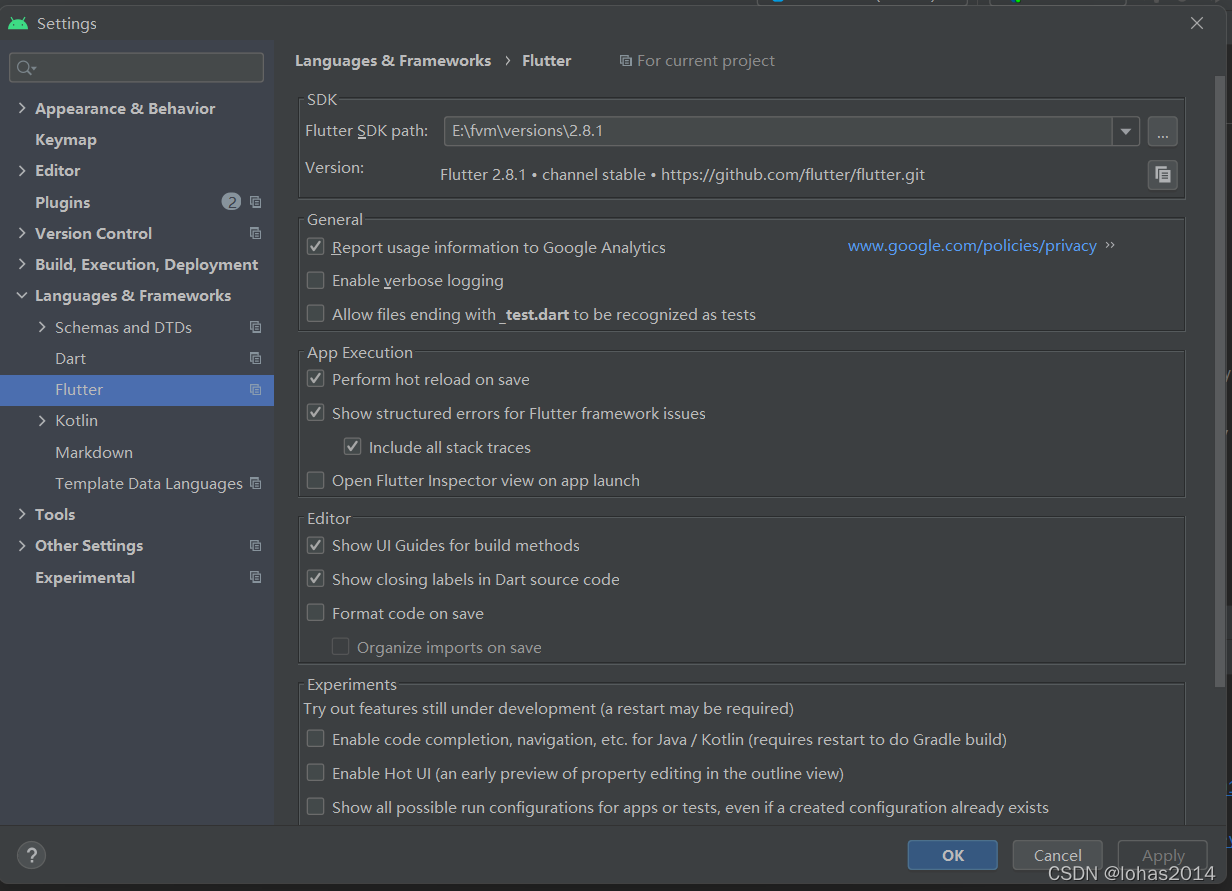Enable Format code on save
The width and height of the screenshot is (1232, 891).
[x=315, y=613]
